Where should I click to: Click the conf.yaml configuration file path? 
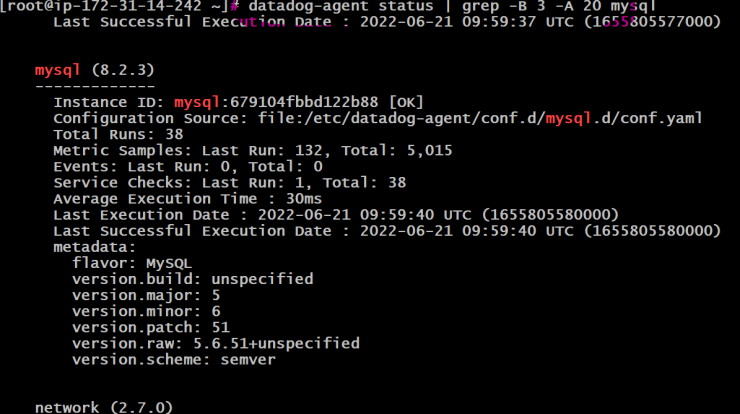pyautogui.click(x=480, y=118)
